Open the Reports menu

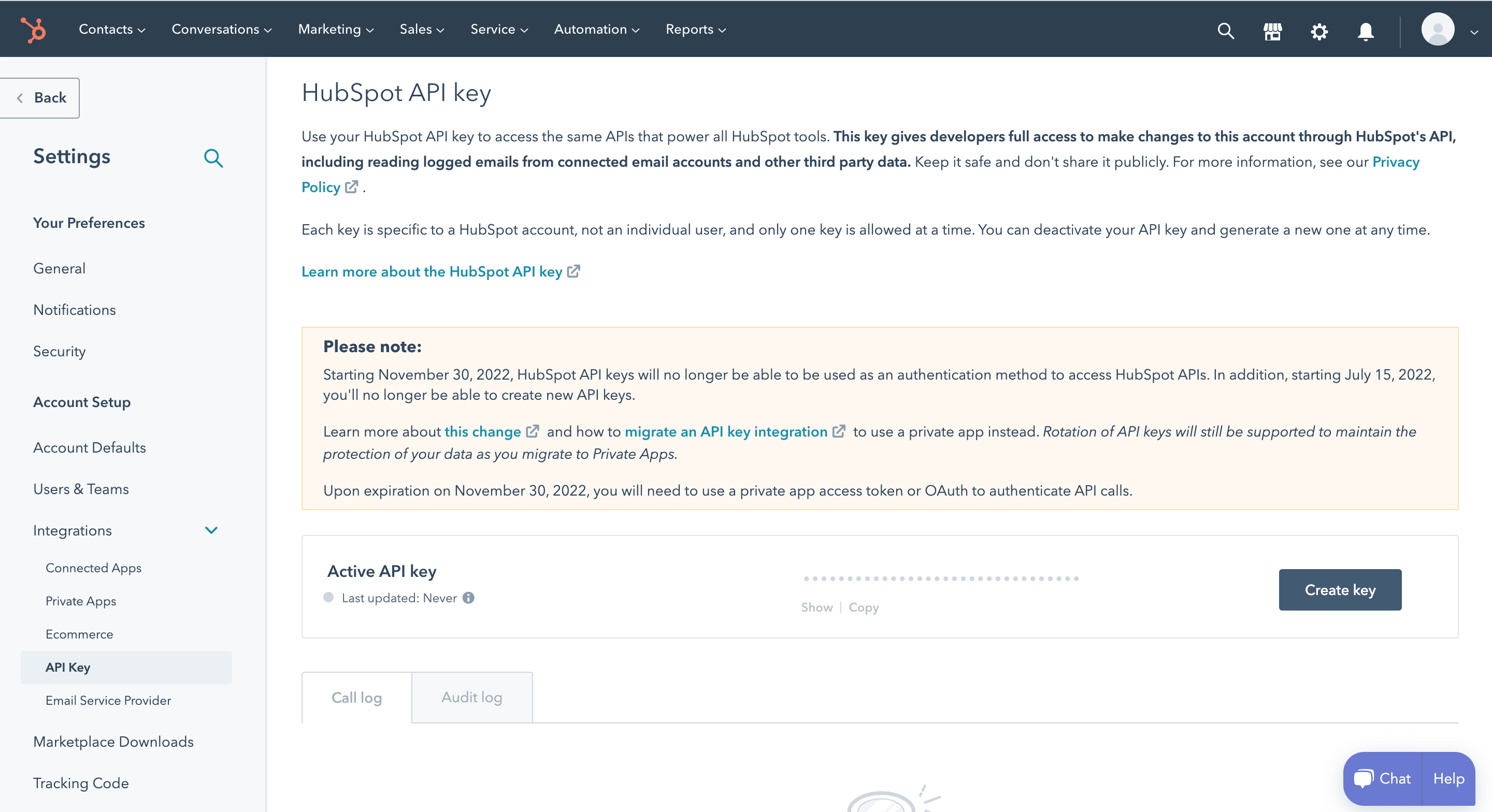click(x=694, y=29)
